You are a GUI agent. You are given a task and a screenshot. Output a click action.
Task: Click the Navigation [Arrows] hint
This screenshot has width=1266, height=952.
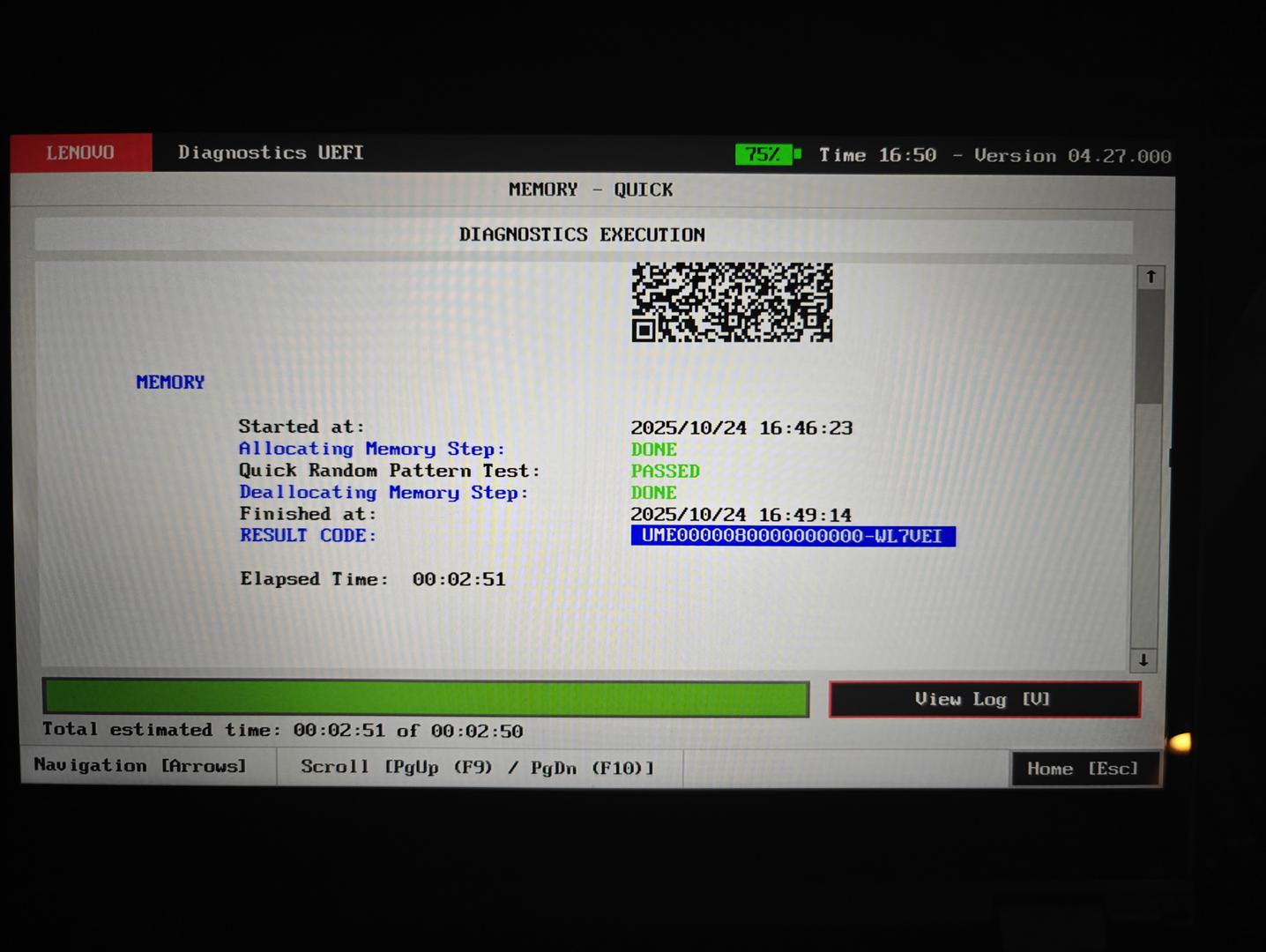[x=140, y=765]
